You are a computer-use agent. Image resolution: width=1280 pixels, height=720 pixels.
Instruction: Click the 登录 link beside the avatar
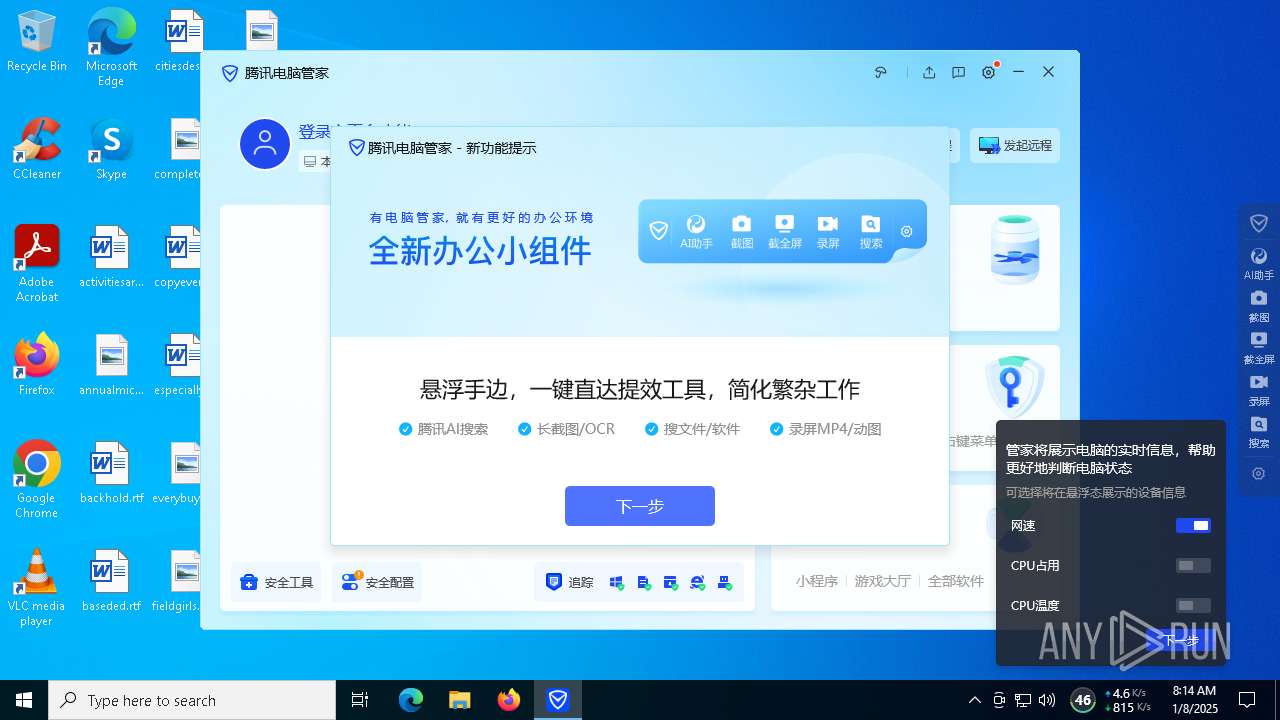(x=314, y=132)
